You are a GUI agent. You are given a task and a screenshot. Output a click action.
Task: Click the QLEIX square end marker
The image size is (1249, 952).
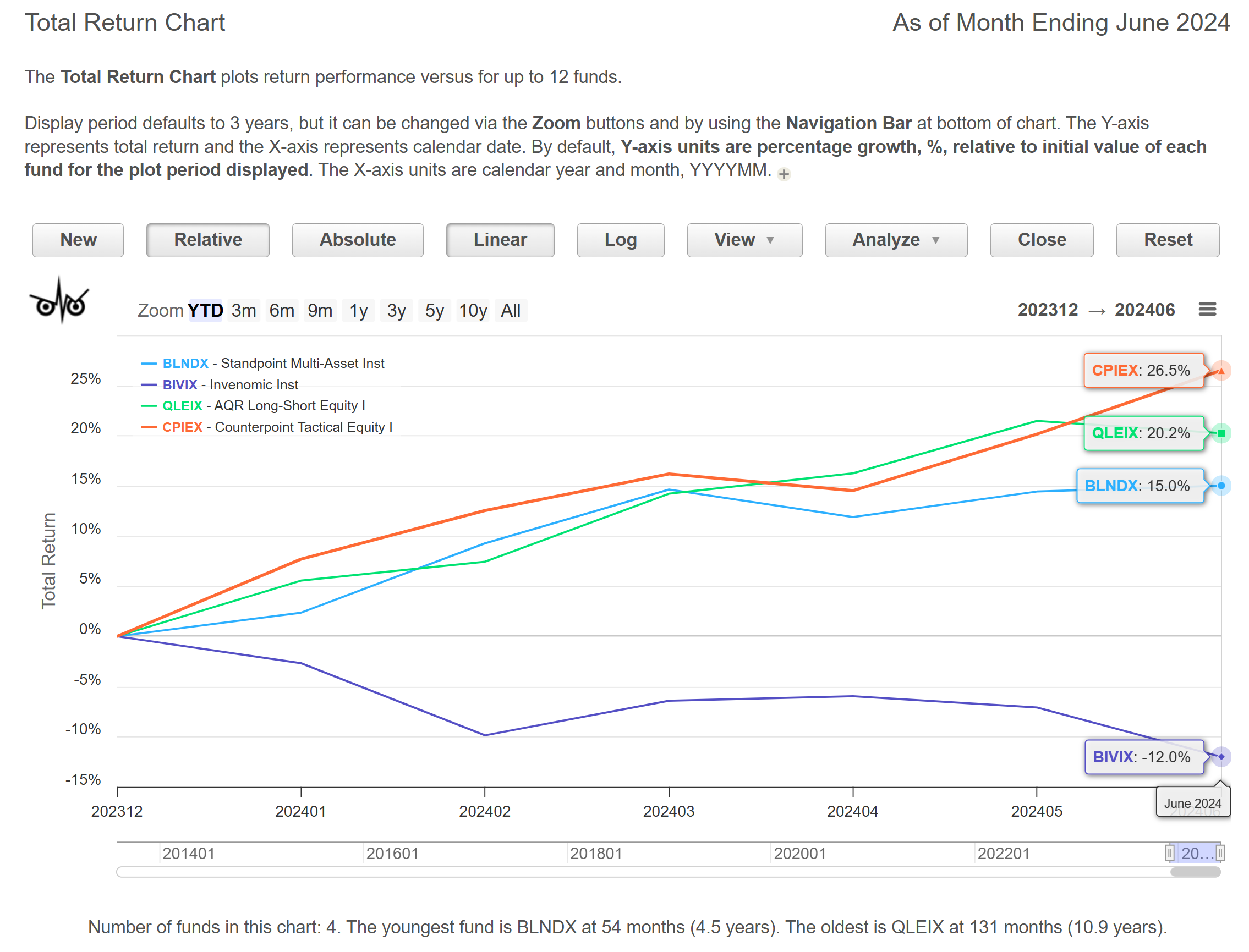point(1220,433)
